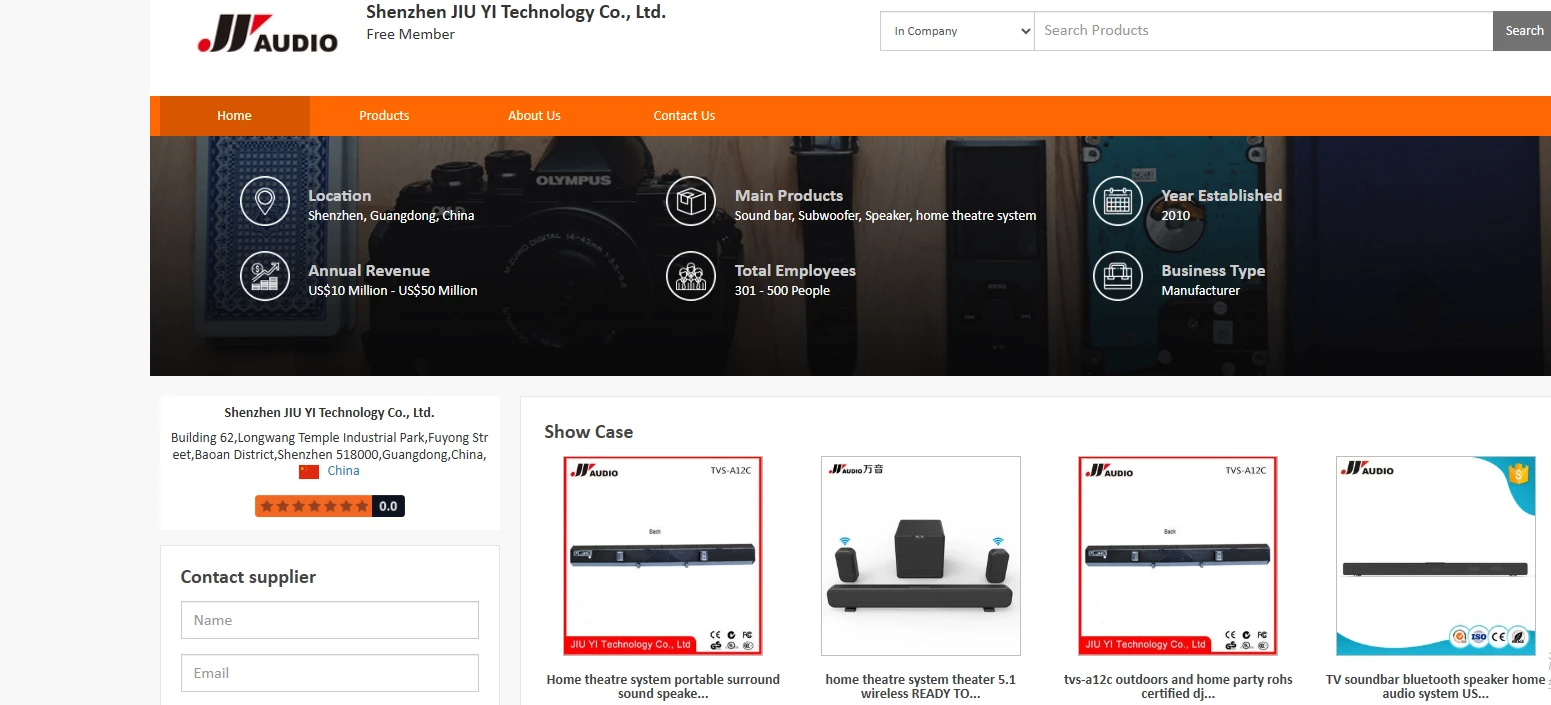Open the TV soundbar bluetooth speaker thumbnail

click(1436, 556)
